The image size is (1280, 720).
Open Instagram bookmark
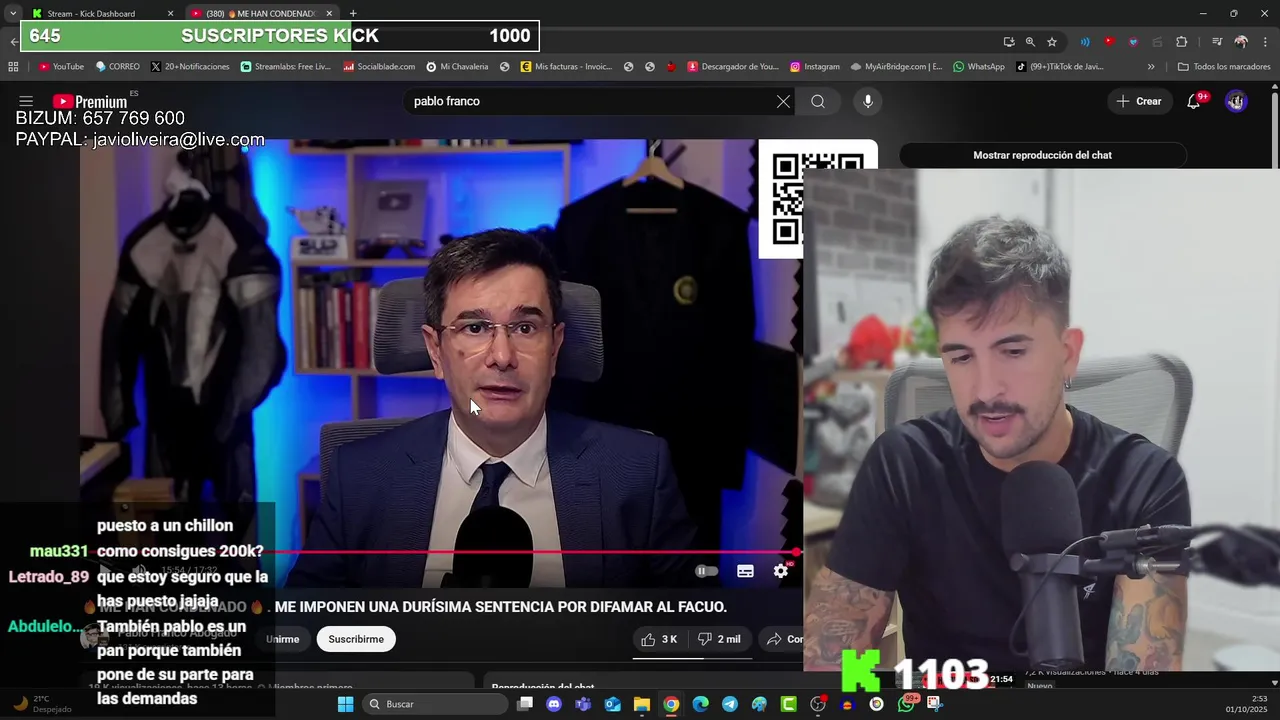(815, 67)
